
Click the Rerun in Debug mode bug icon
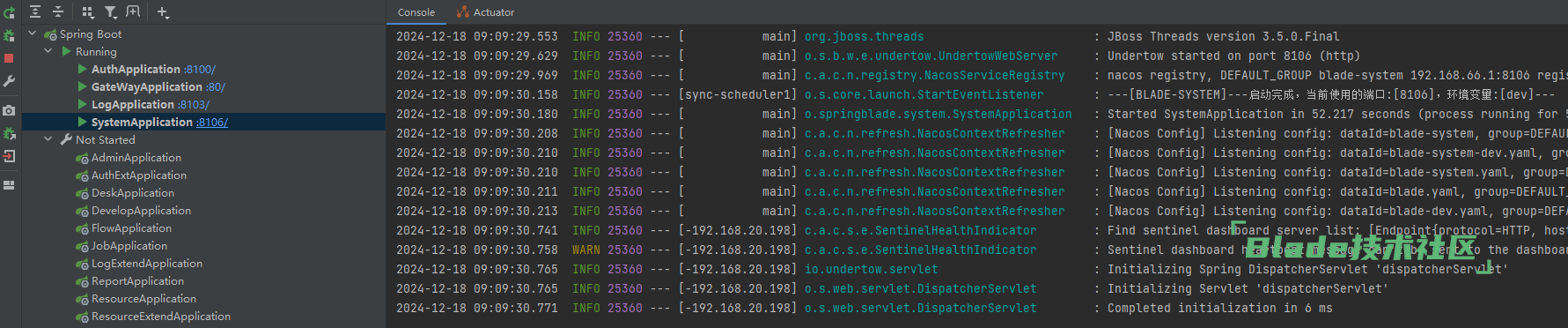point(9,35)
